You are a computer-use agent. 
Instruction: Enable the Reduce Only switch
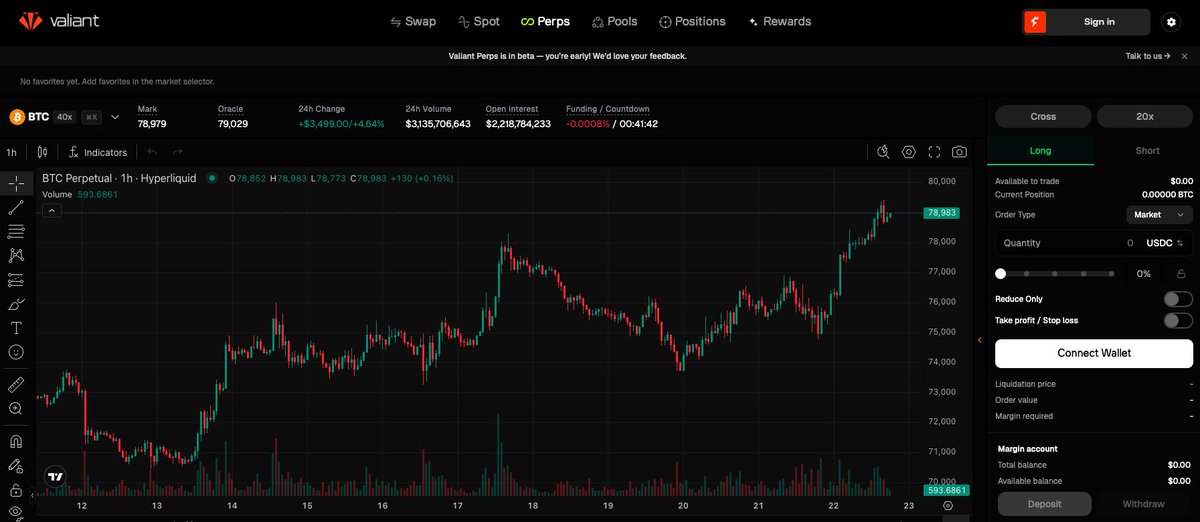(x=1178, y=299)
